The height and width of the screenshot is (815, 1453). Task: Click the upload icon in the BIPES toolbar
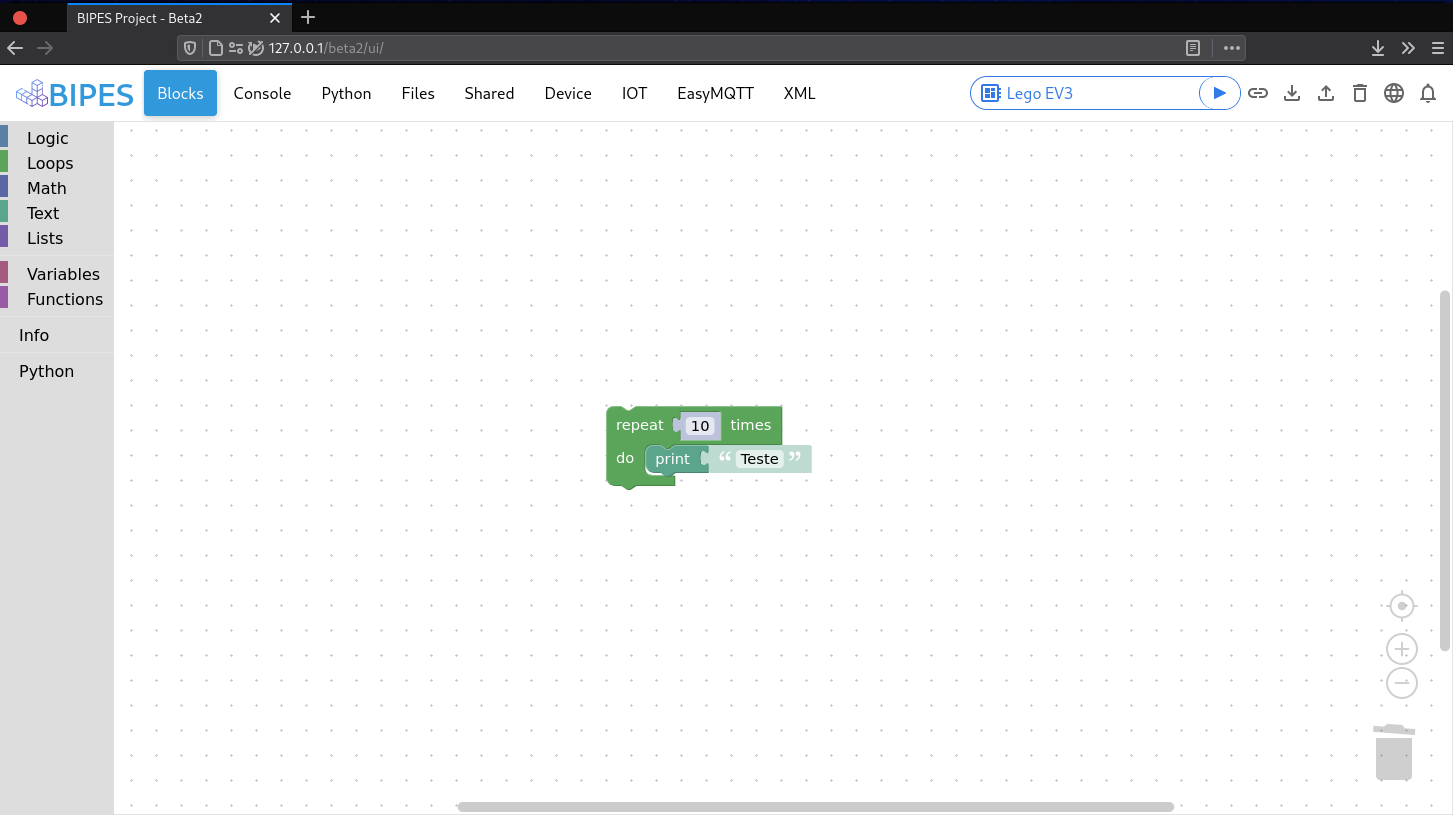tap(1326, 93)
